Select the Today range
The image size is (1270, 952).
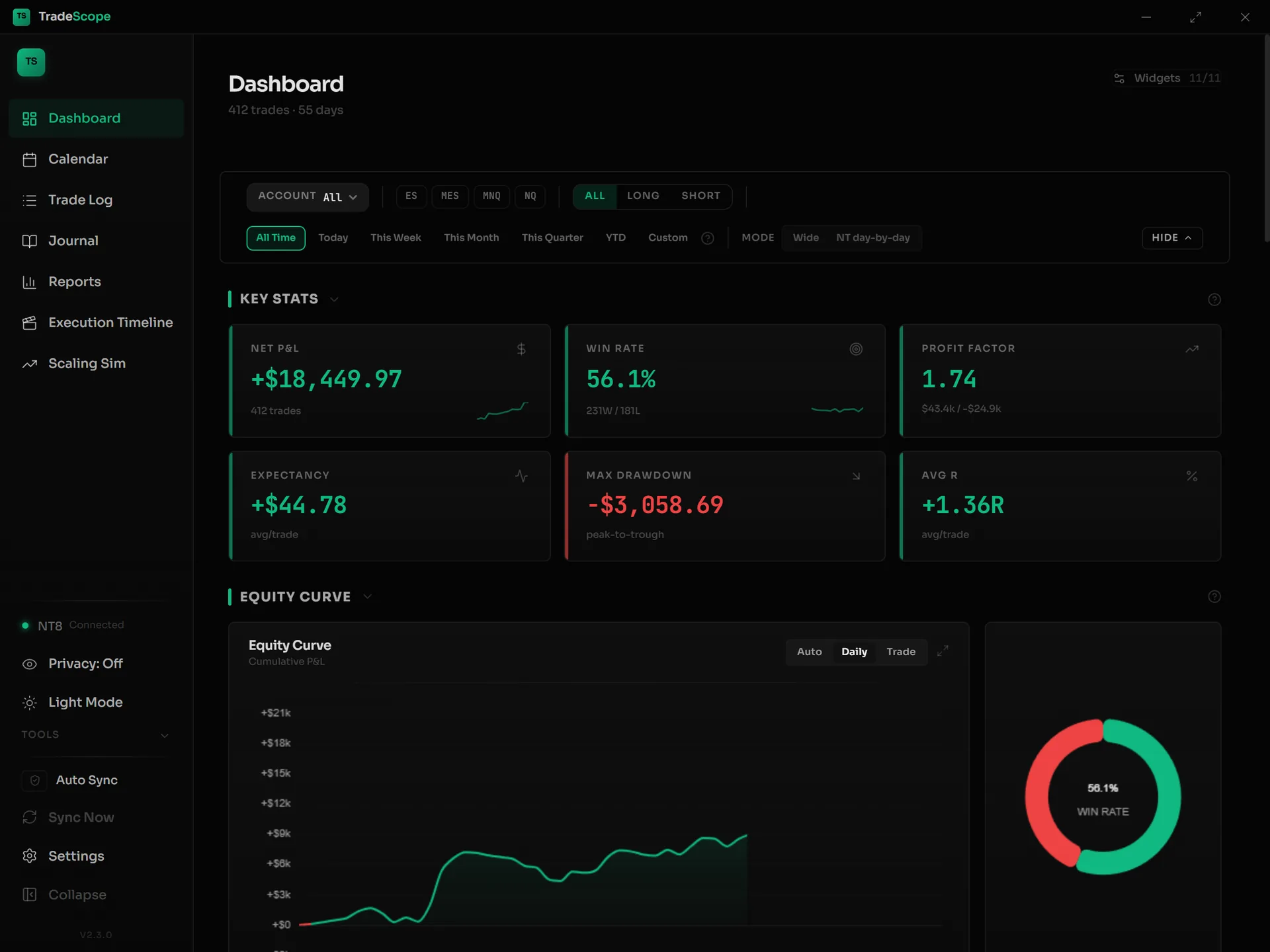pyautogui.click(x=333, y=238)
